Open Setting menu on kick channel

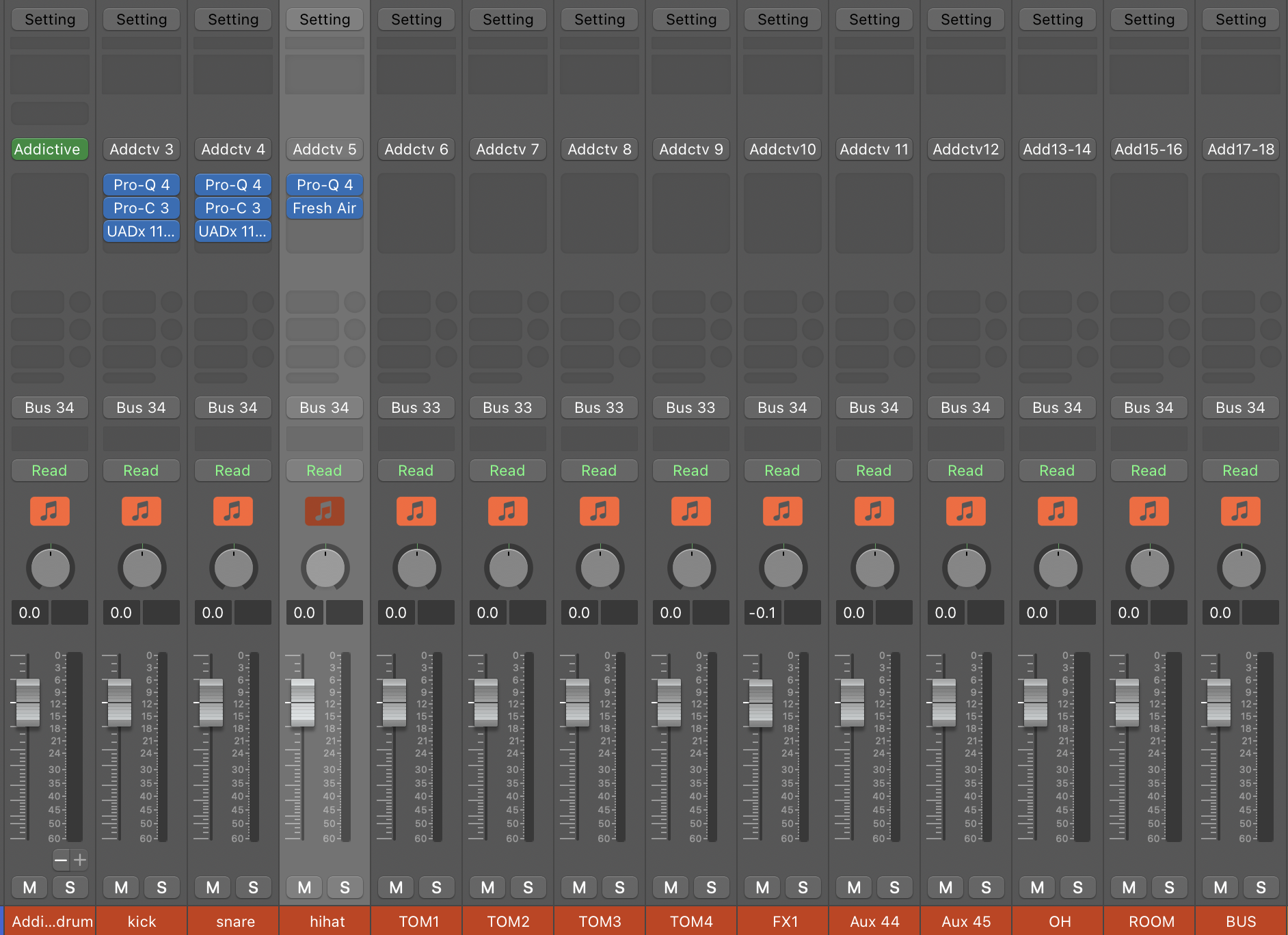142,19
